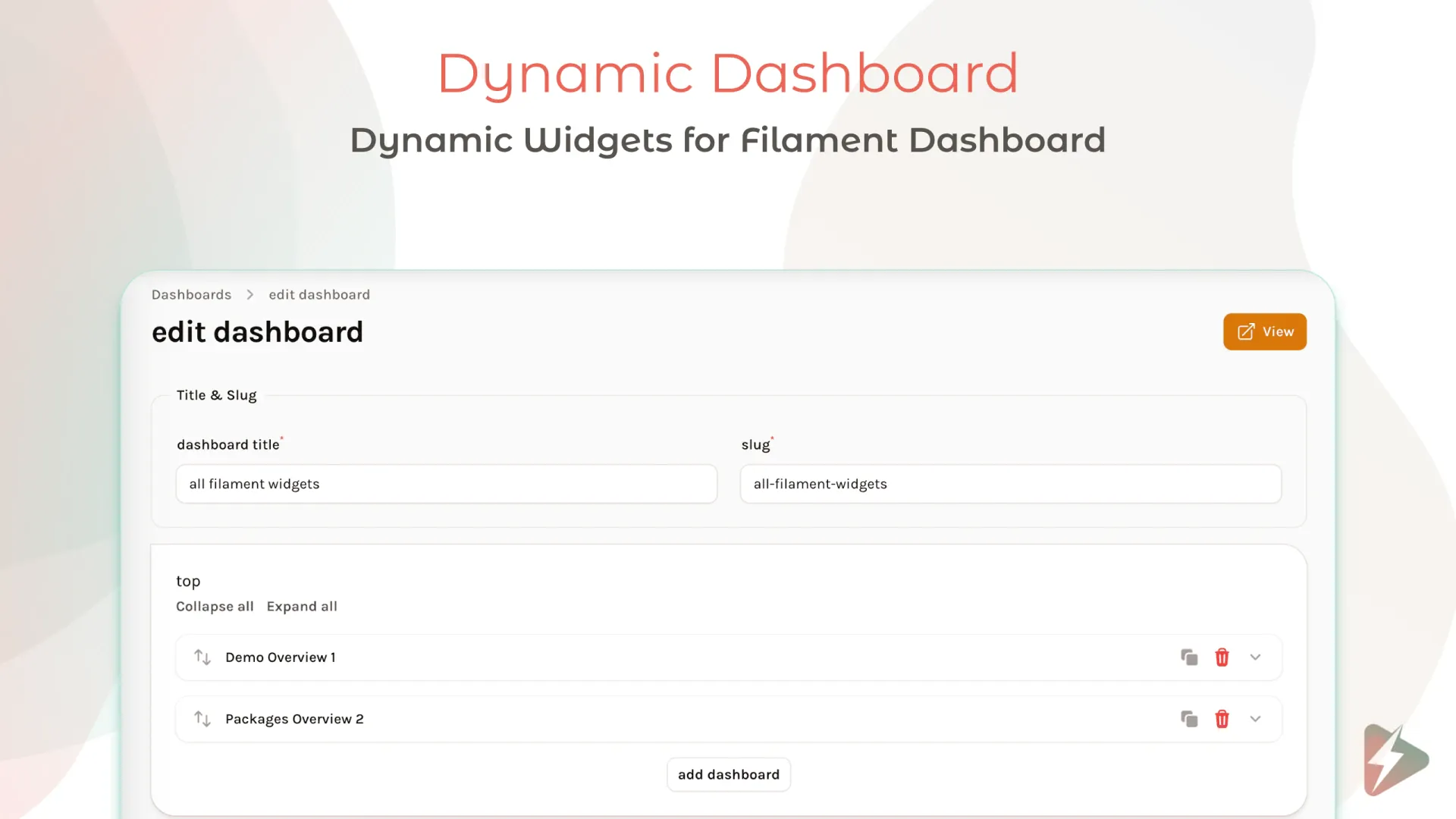Toggle open Demo Overview 1 details chevron

pyautogui.click(x=1255, y=657)
